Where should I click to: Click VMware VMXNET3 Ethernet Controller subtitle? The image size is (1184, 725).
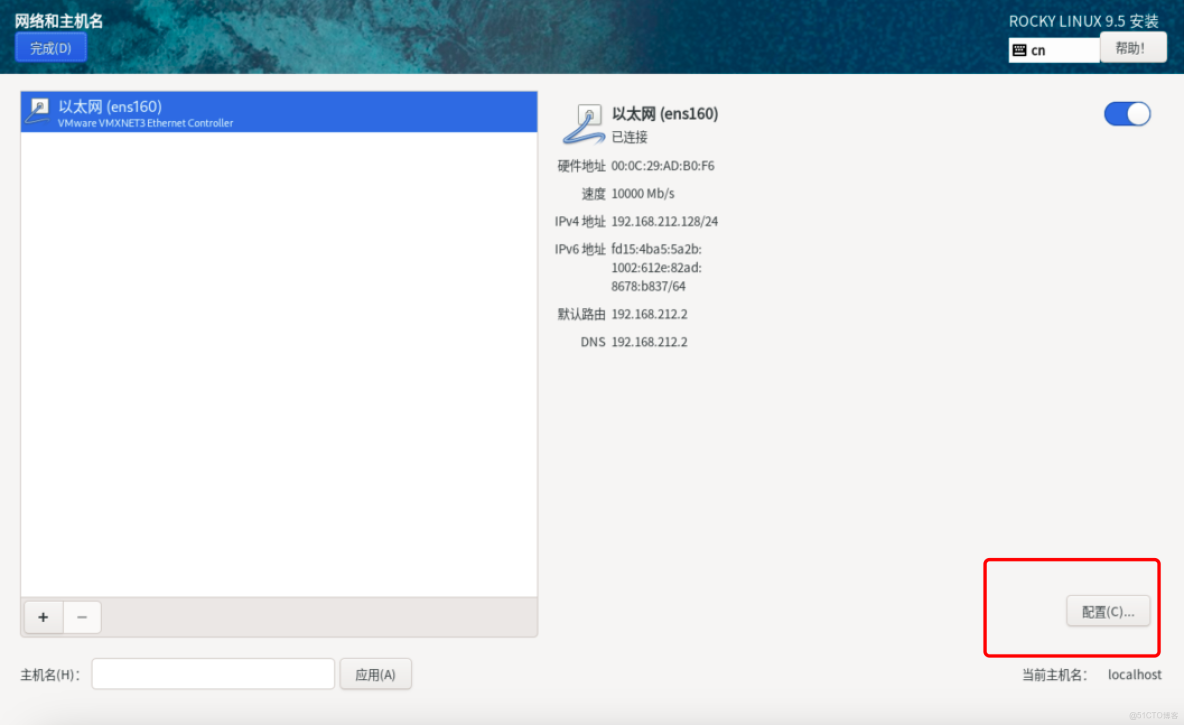(x=145, y=123)
